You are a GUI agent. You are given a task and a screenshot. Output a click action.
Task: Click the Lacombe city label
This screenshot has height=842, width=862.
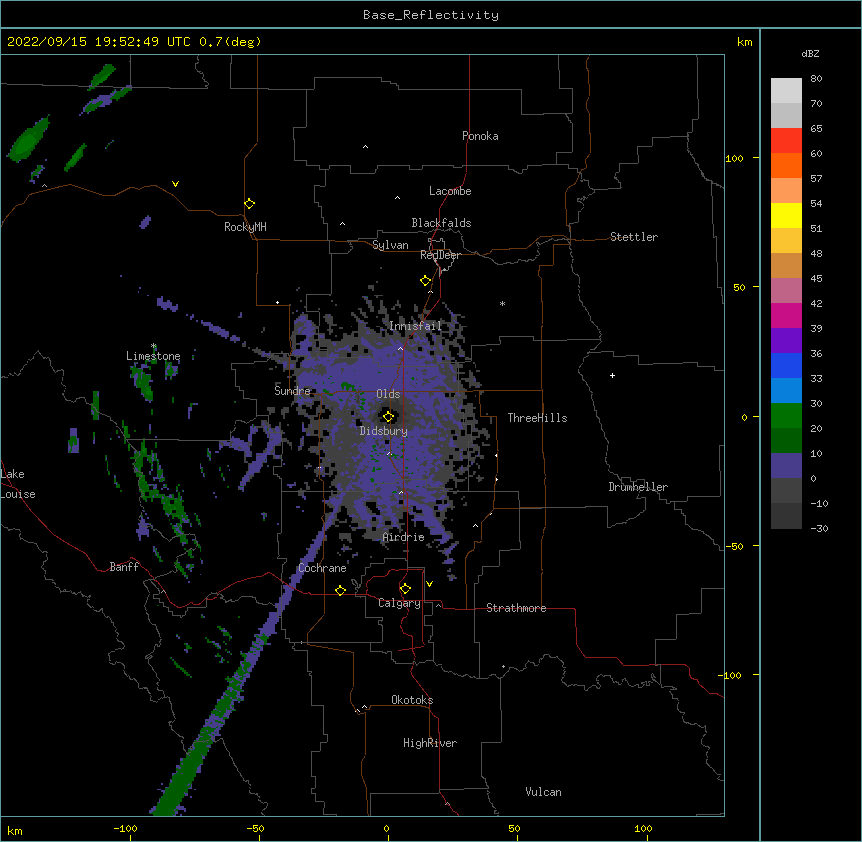pyautogui.click(x=450, y=191)
